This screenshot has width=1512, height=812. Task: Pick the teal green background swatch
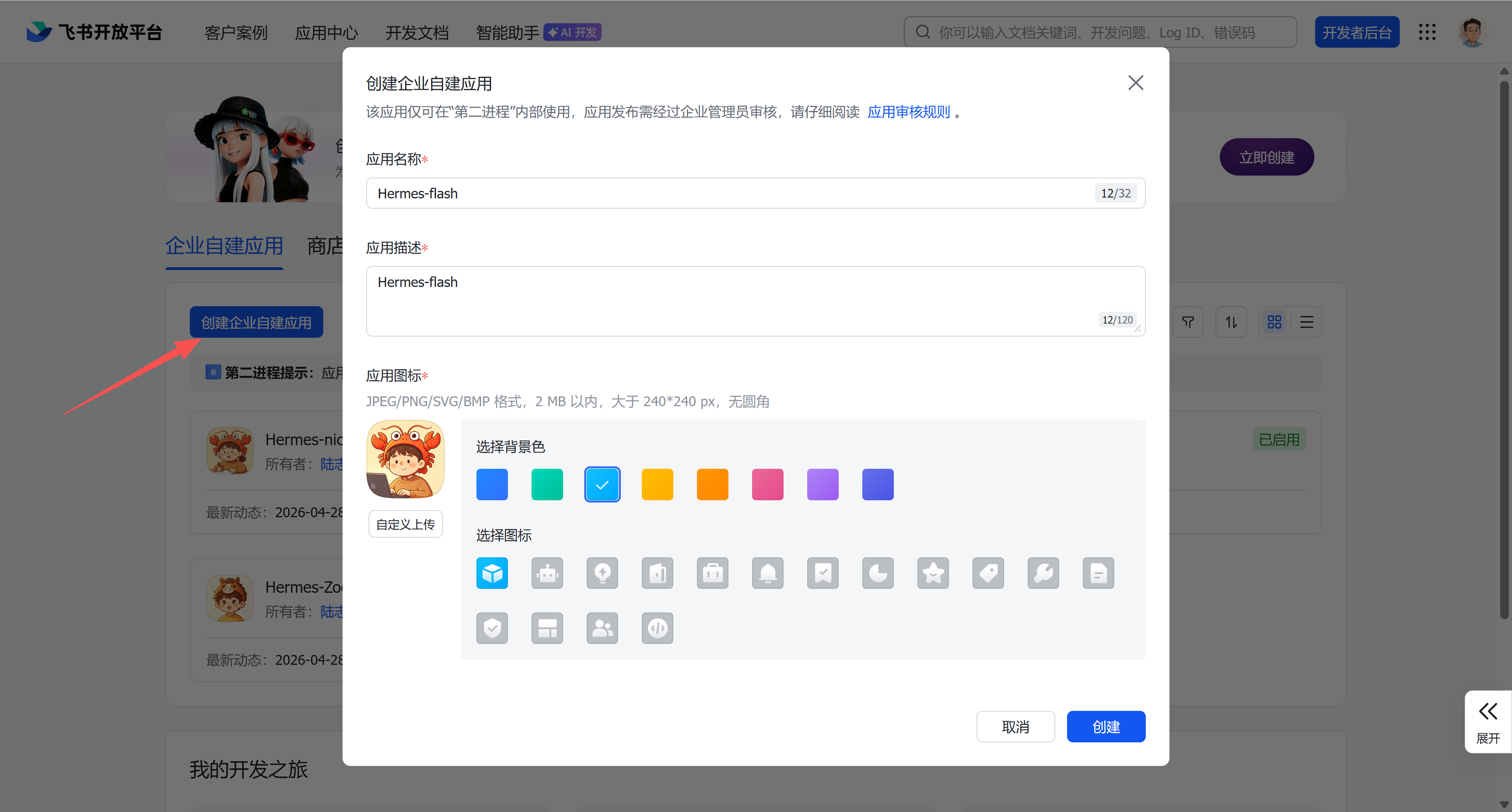(547, 485)
